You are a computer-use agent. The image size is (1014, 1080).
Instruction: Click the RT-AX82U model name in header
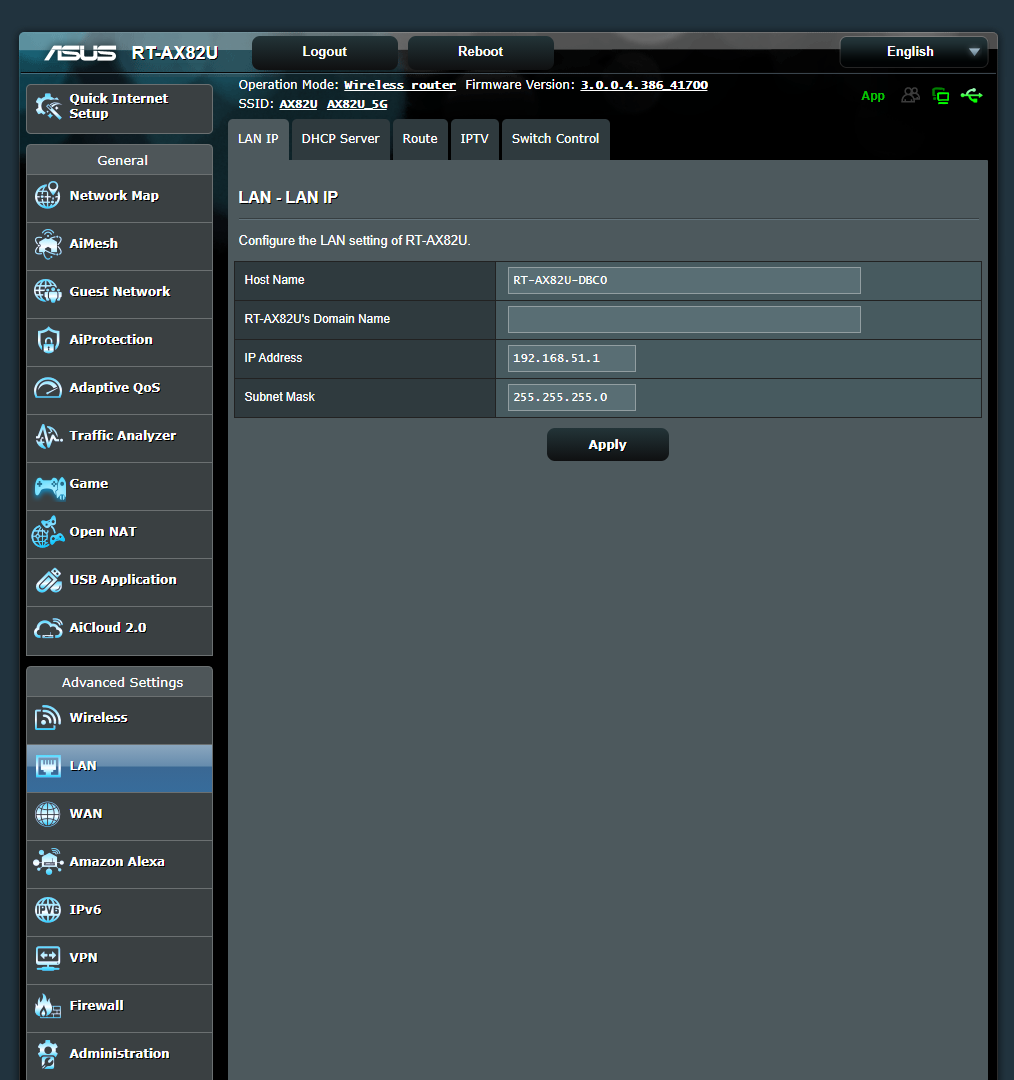[174, 53]
